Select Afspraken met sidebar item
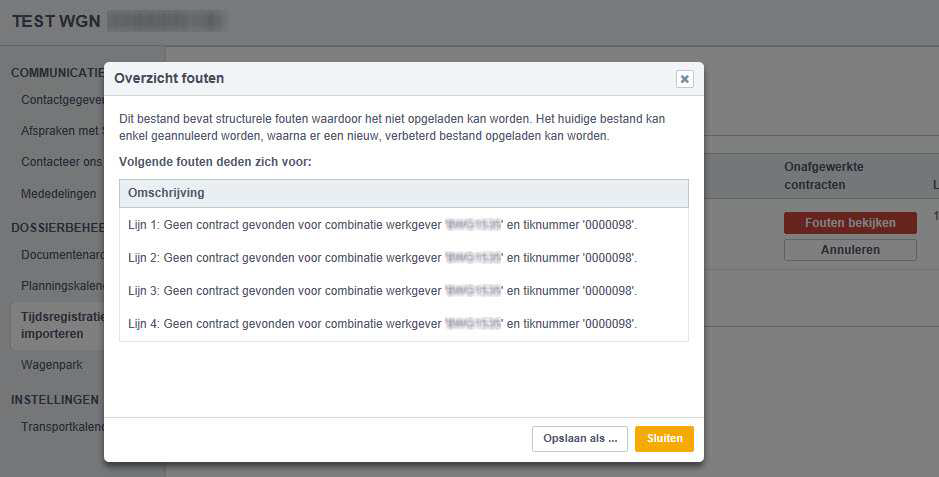This screenshot has width=939, height=477. 62,131
